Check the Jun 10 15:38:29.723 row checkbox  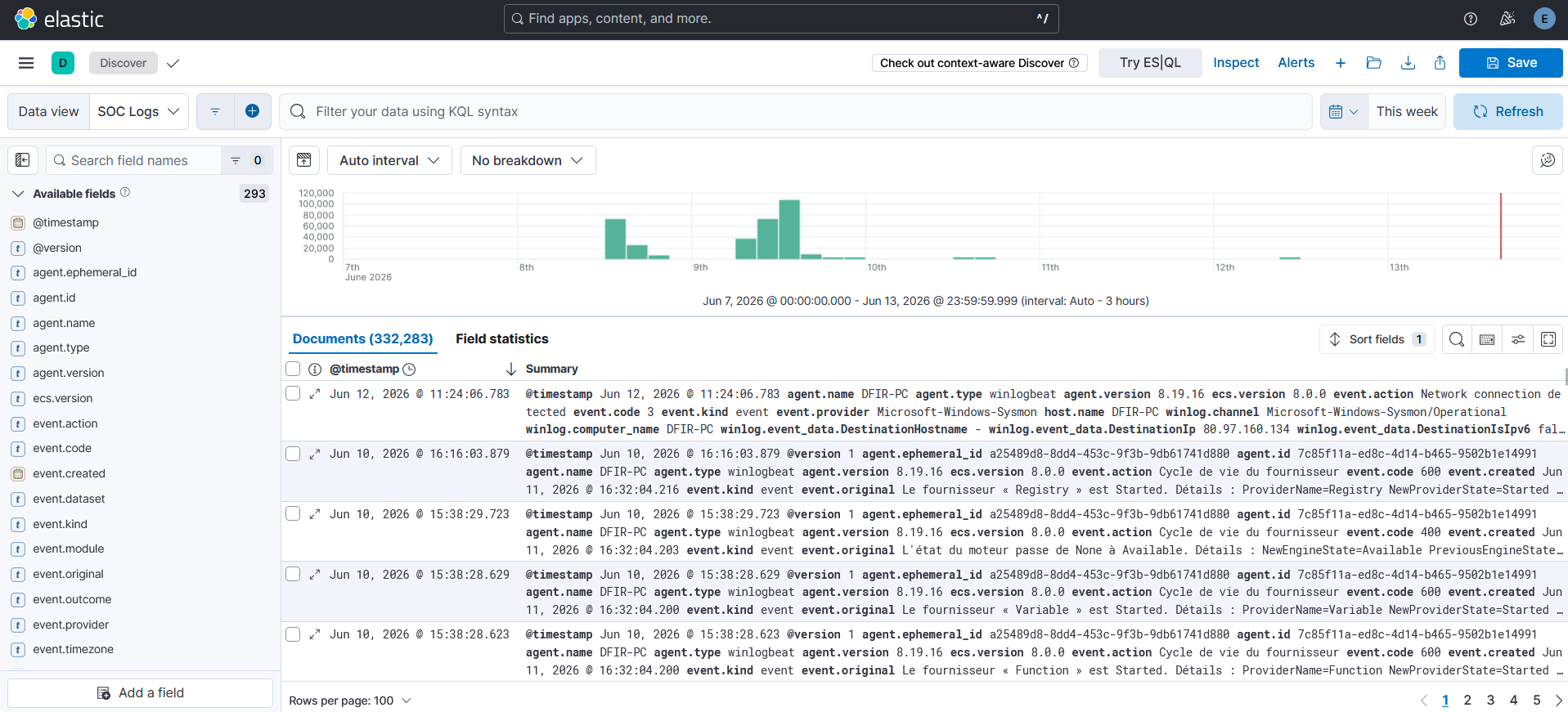[x=293, y=513]
